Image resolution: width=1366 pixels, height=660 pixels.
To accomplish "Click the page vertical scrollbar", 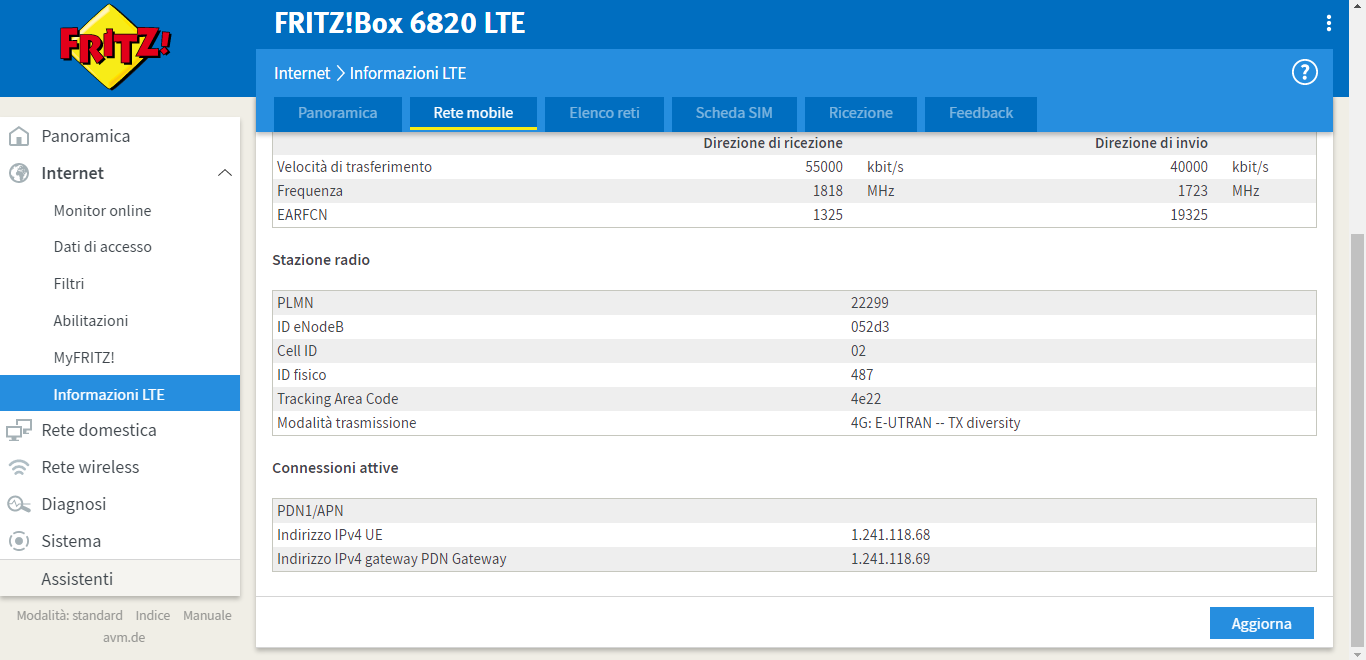I will 1357,440.
